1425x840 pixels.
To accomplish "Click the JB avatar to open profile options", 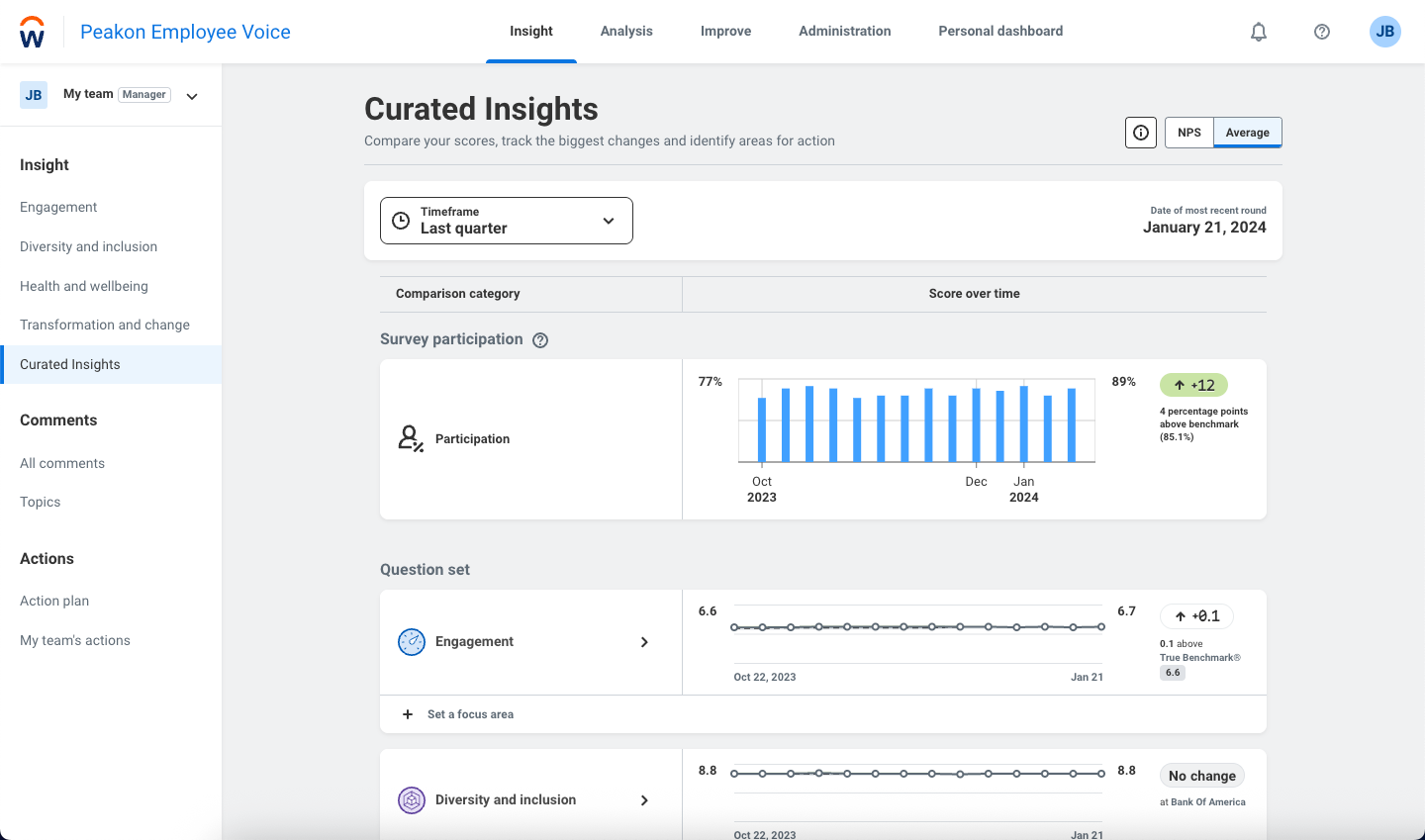I will [x=1384, y=31].
